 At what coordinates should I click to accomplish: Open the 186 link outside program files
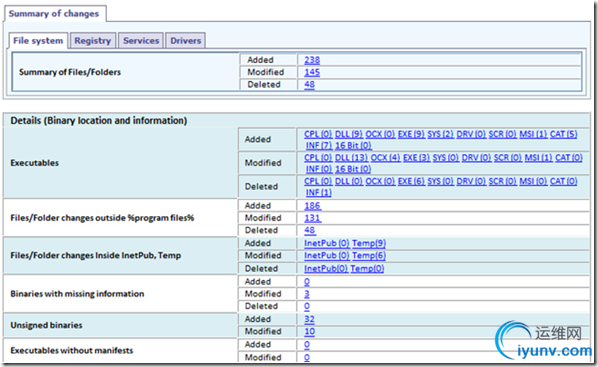point(312,206)
